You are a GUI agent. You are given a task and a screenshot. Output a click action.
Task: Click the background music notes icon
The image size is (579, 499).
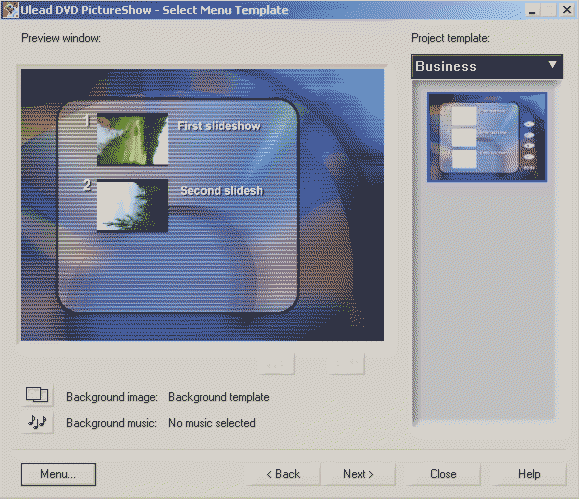point(37,421)
